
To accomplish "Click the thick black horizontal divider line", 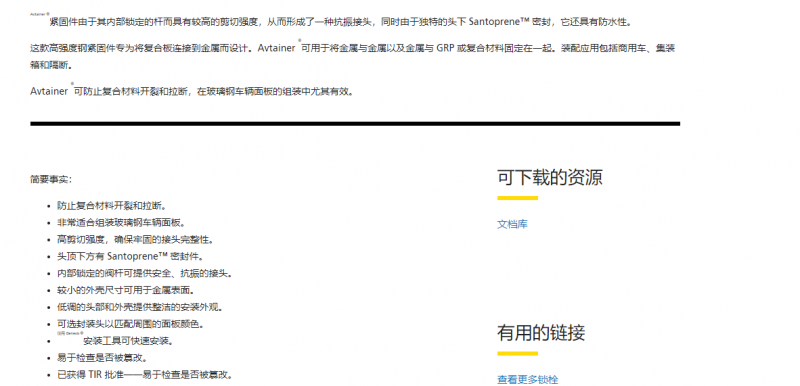I will pyautogui.click(x=355, y=123).
